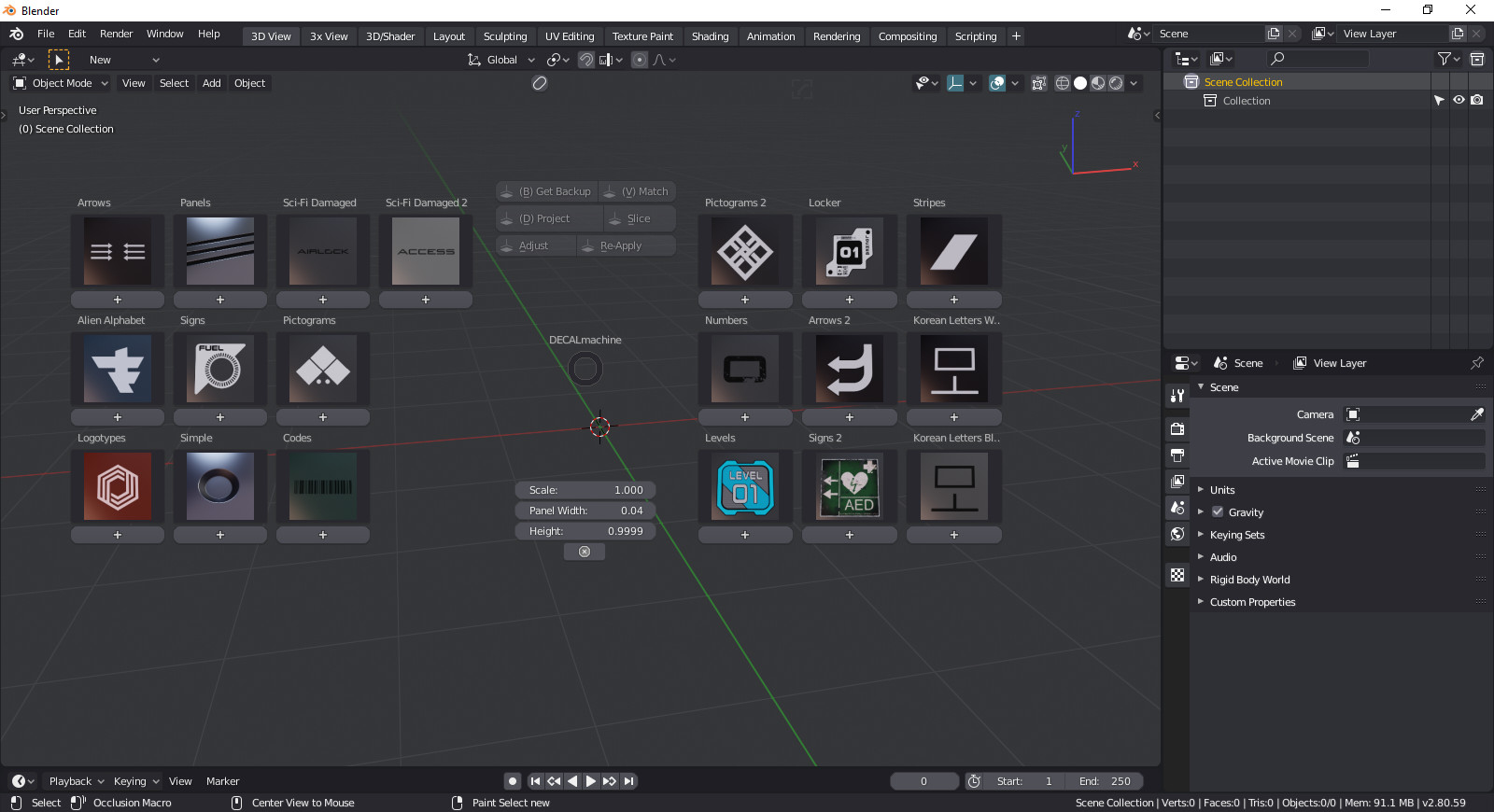Click the plus button under Arrows
Viewport: 1494px width, 812px height.
pos(118,300)
